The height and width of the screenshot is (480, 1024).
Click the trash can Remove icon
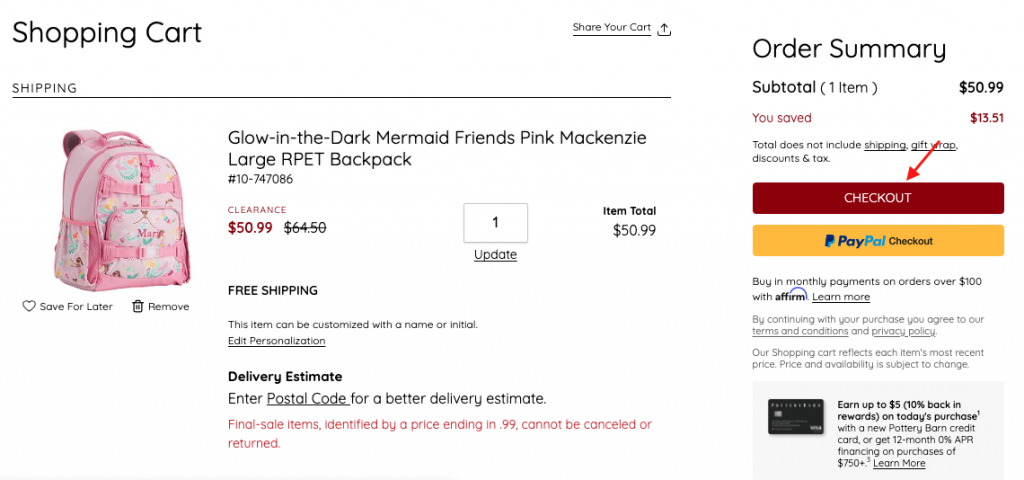(138, 306)
